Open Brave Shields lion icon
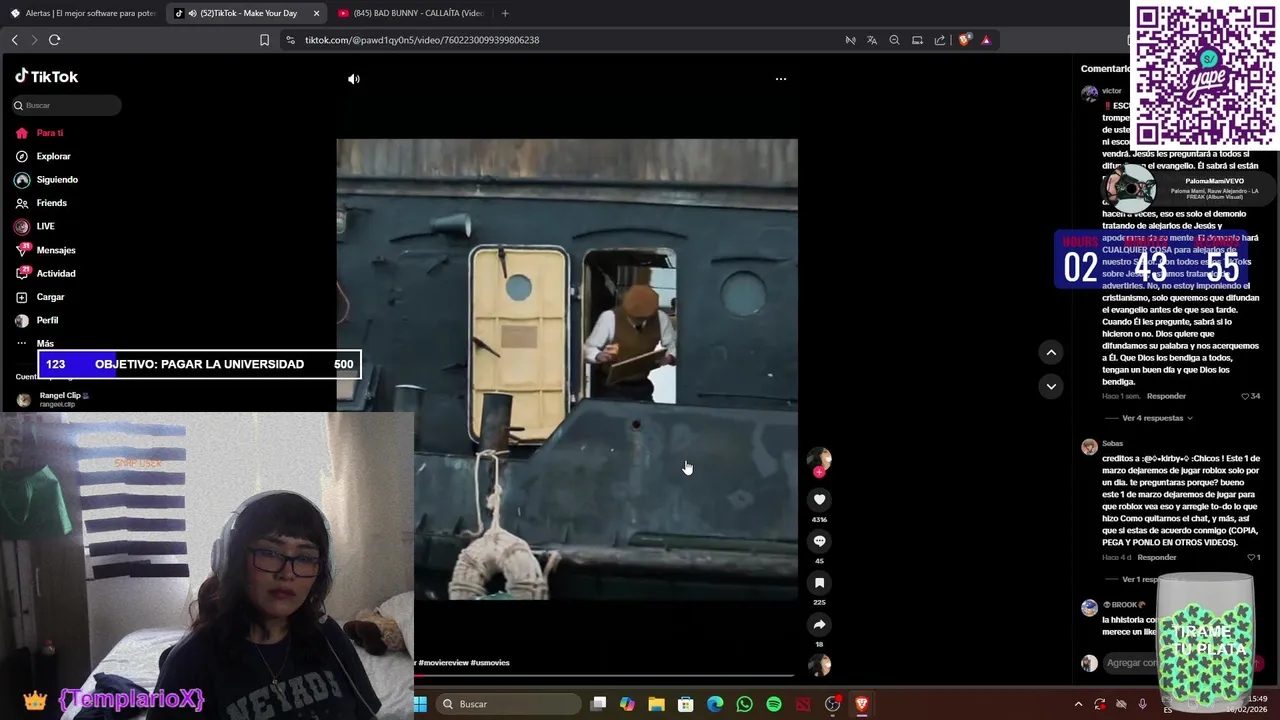1280x720 pixels. (964, 40)
